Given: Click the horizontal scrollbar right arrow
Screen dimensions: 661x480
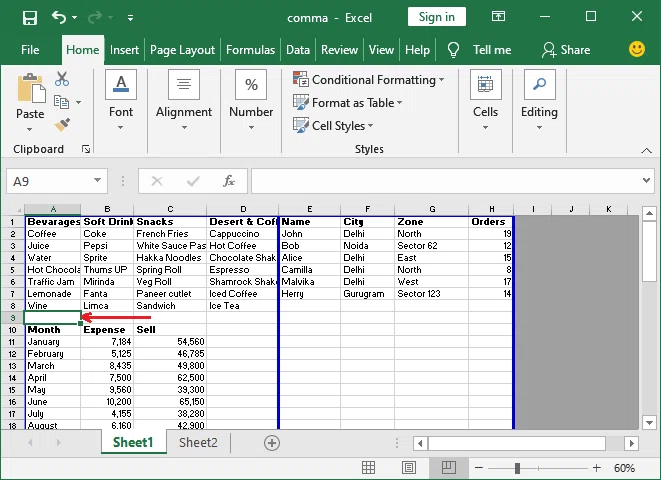Looking at the screenshot, I should click(x=631, y=443).
